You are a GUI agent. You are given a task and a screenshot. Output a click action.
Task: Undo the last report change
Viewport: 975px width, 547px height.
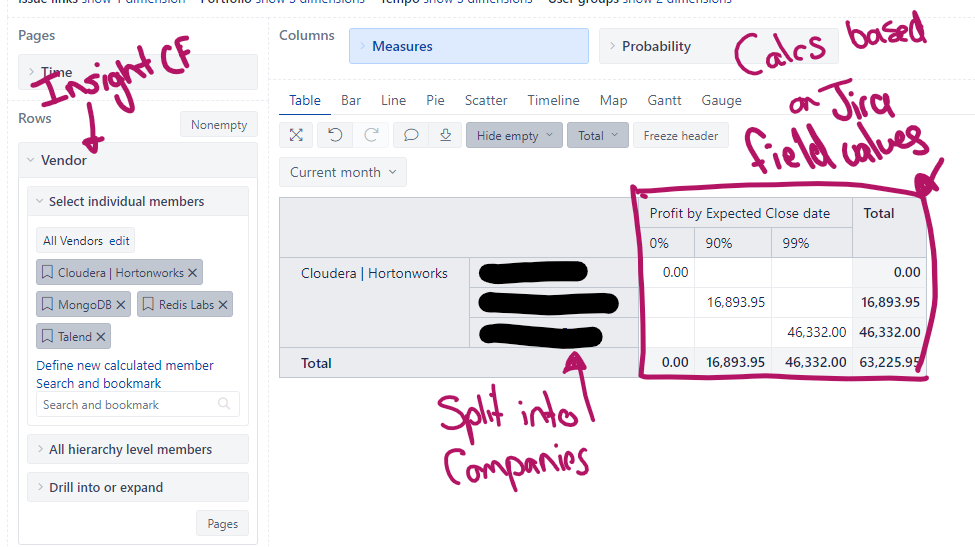click(335, 136)
